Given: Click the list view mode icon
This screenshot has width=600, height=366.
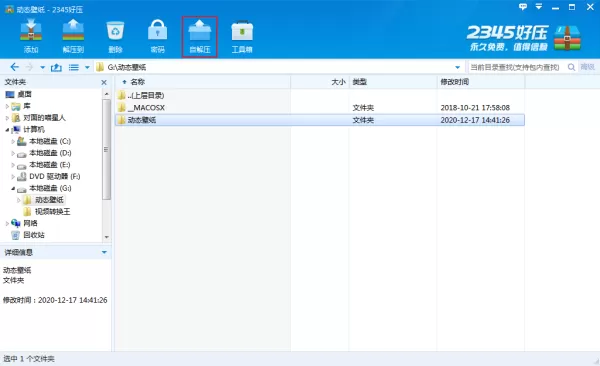Looking at the screenshot, I should (73, 67).
